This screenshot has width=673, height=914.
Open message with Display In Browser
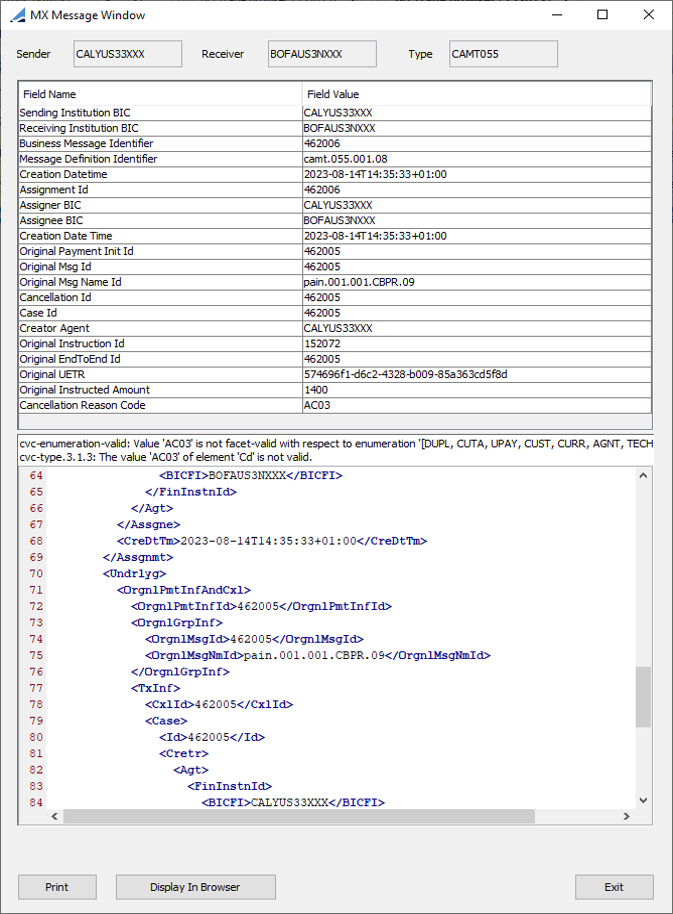(195, 887)
